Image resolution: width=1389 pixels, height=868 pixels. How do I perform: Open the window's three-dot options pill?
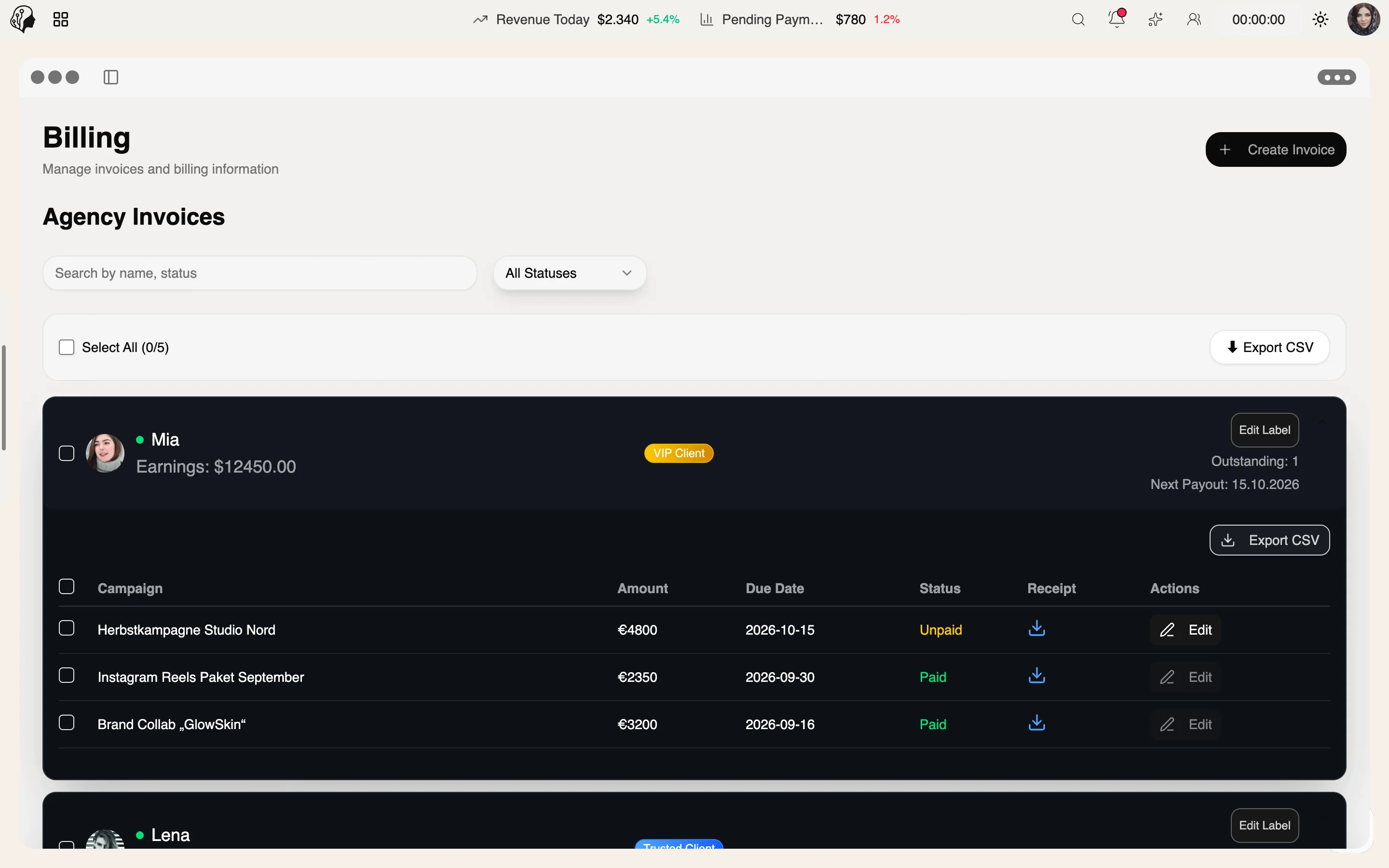click(x=1336, y=77)
